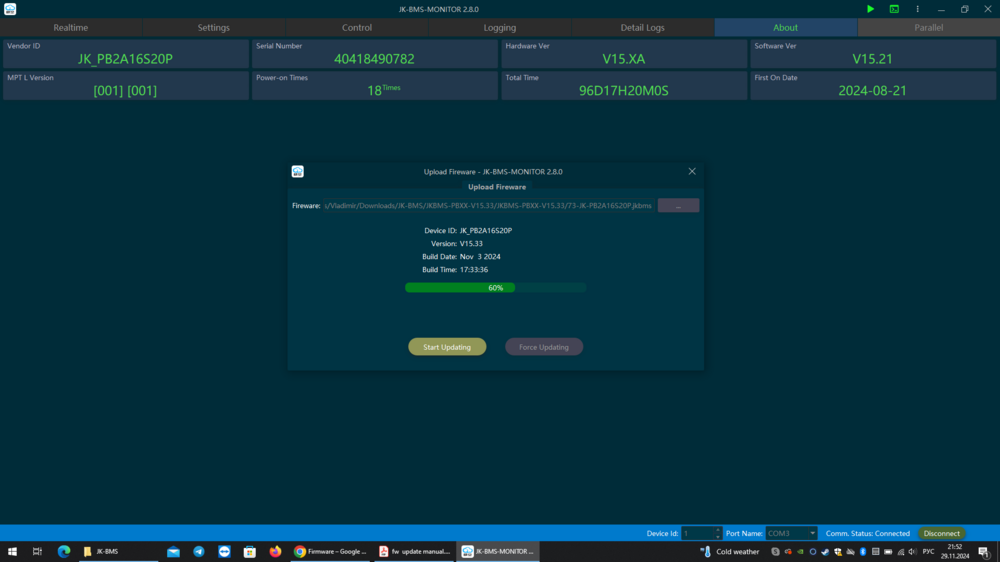
Task: Click First On Date value 2024-08-21
Action: 872,91
